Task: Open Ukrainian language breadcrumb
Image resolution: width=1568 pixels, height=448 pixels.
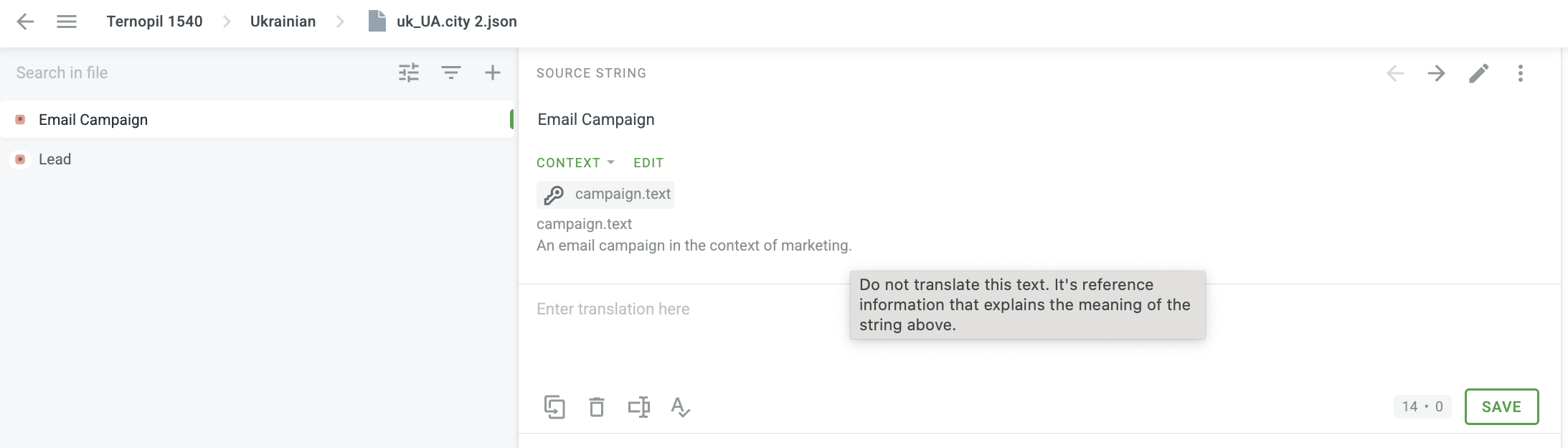Action: pyautogui.click(x=283, y=22)
